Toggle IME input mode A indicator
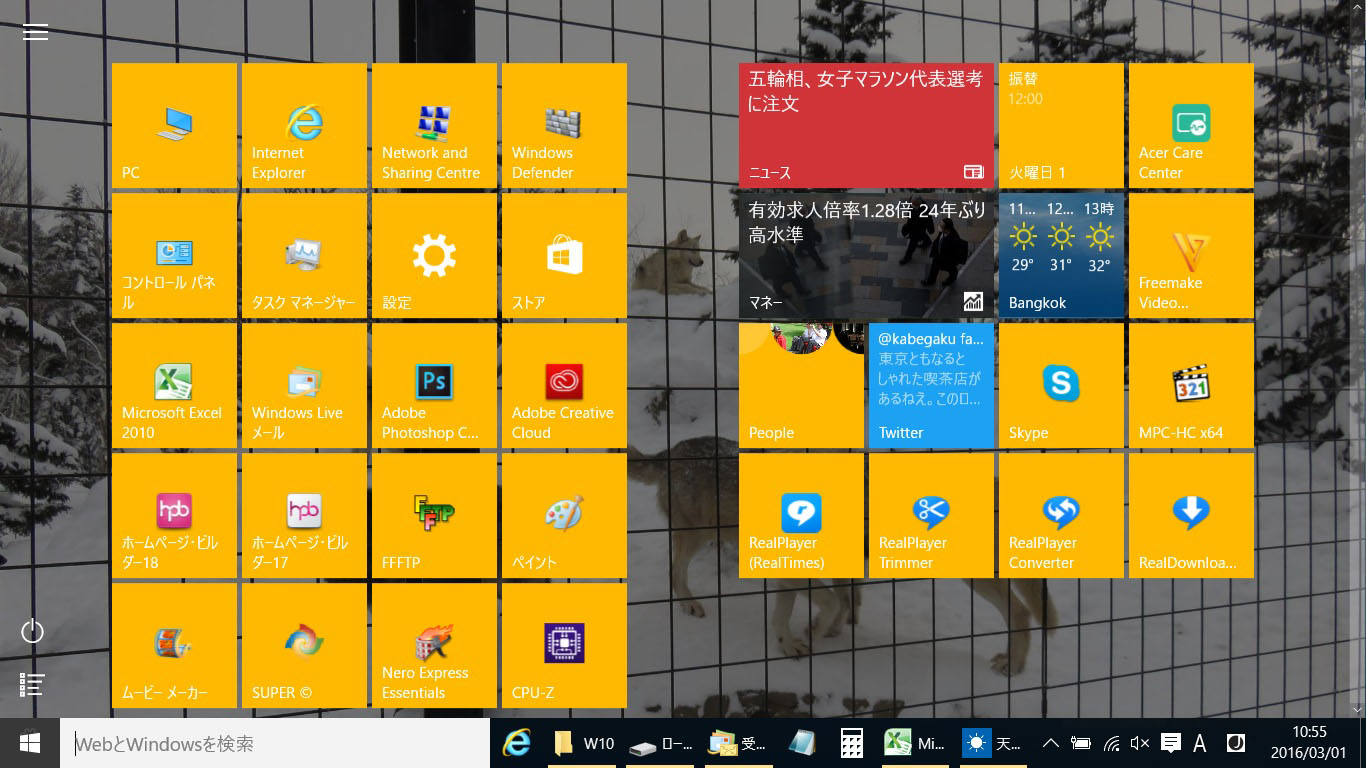The height and width of the screenshot is (768, 1366). (x=1200, y=743)
